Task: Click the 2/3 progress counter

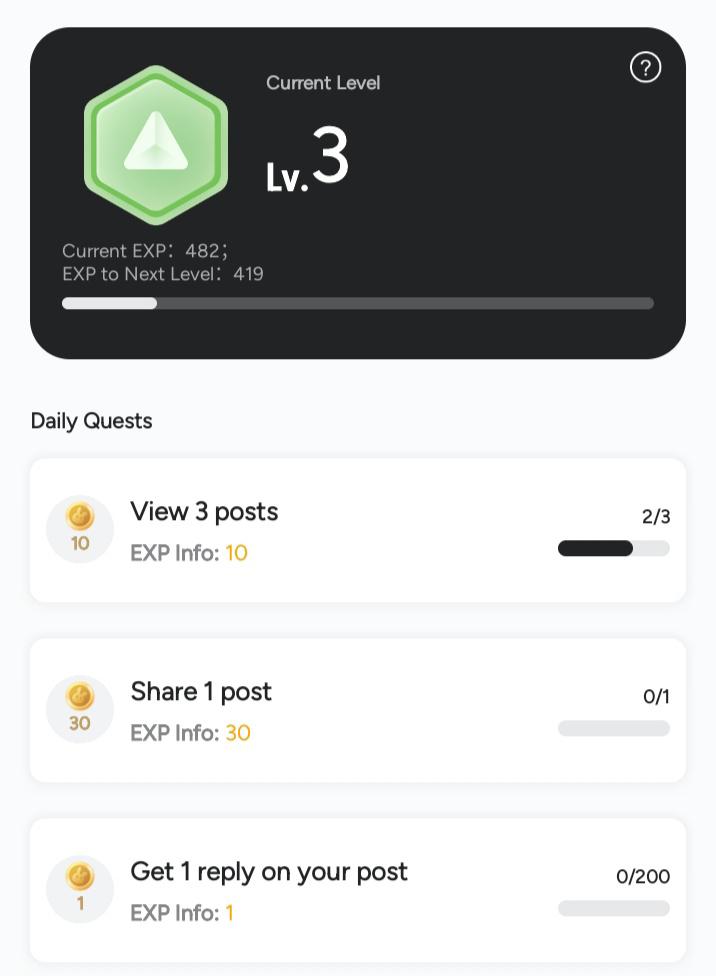Action: [x=656, y=517]
